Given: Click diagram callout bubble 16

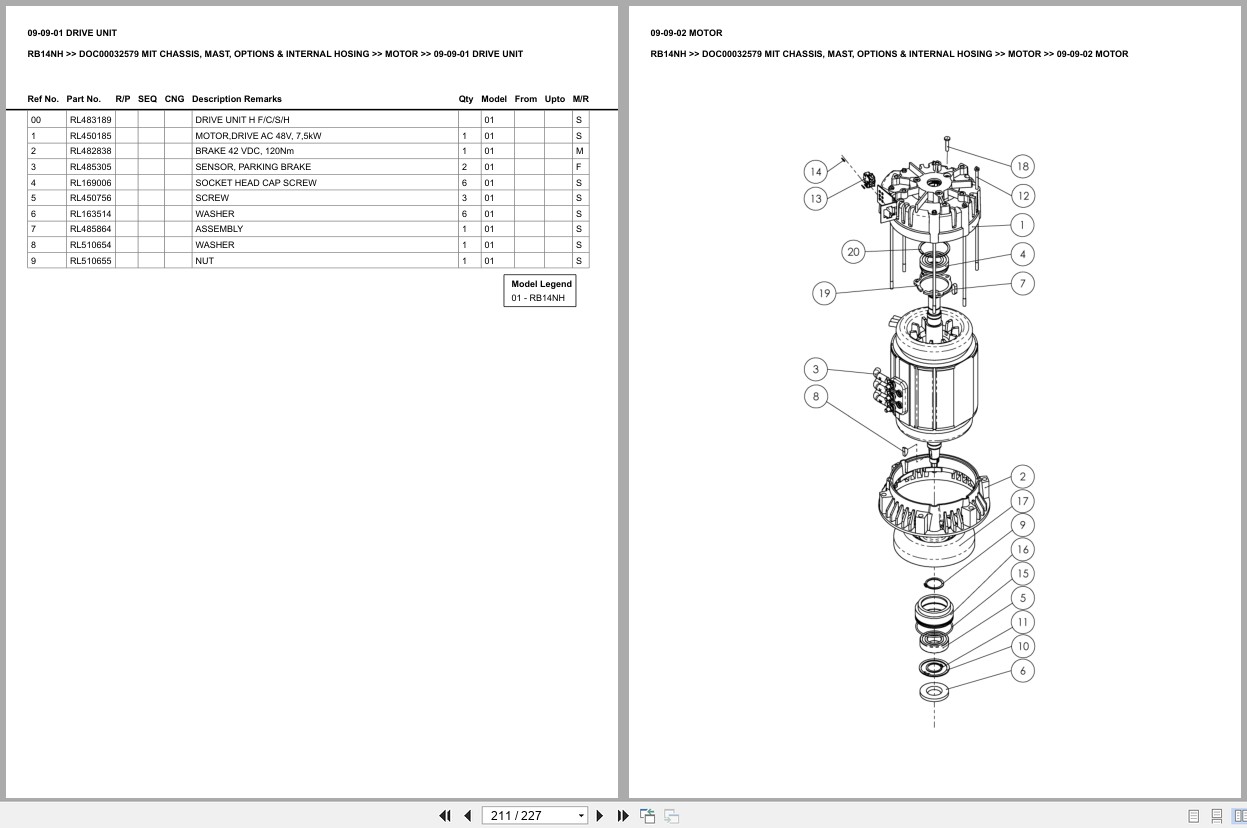Looking at the screenshot, I should pyautogui.click(x=1022, y=549).
